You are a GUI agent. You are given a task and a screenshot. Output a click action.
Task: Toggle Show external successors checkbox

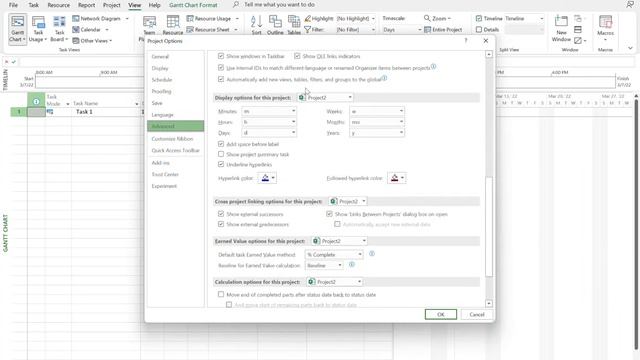[x=221, y=214]
